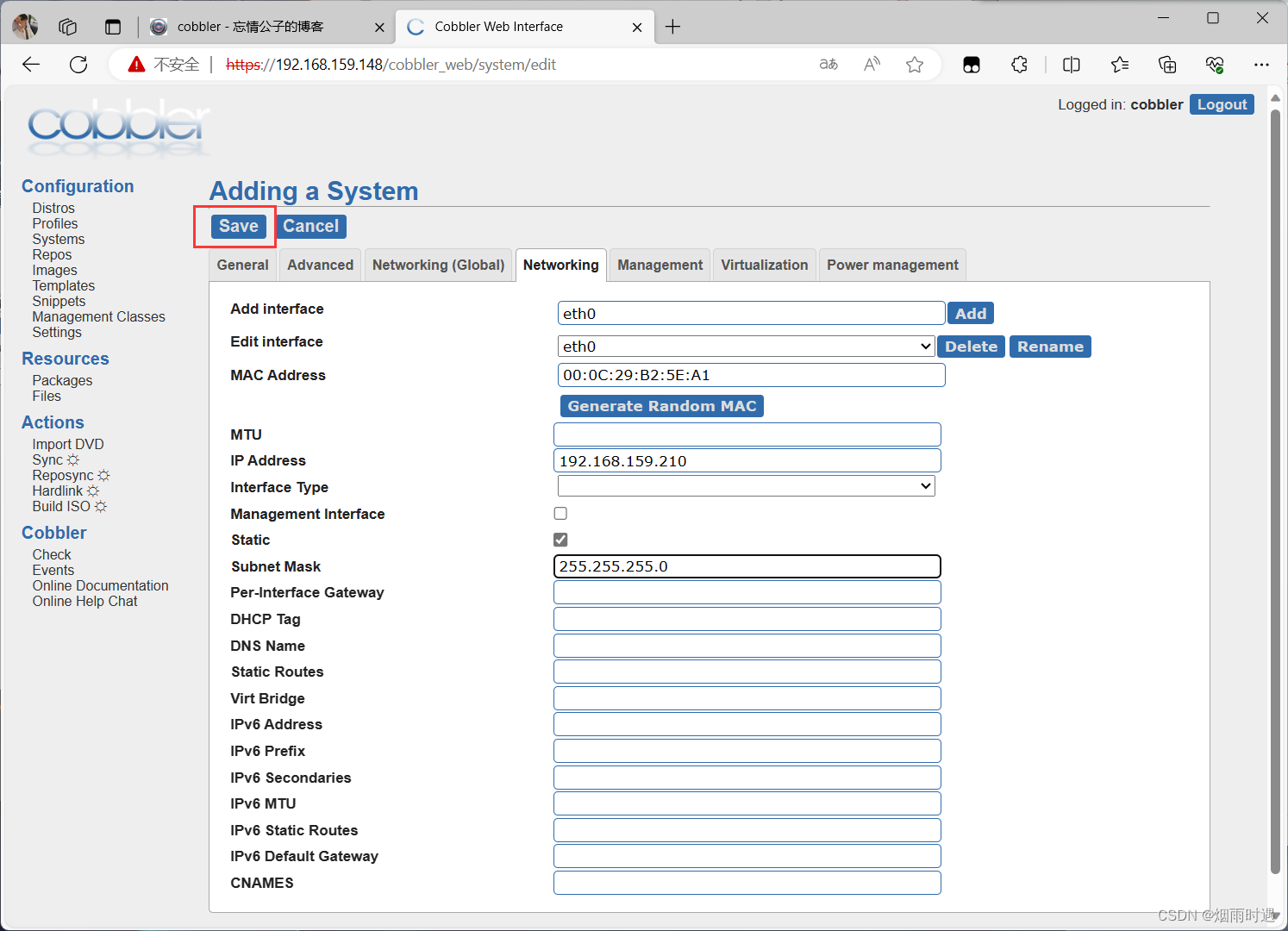The width and height of the screenshot is (1288, 931).
Task: Click the page vertical scrollbar
Action: coord(1275,491)
